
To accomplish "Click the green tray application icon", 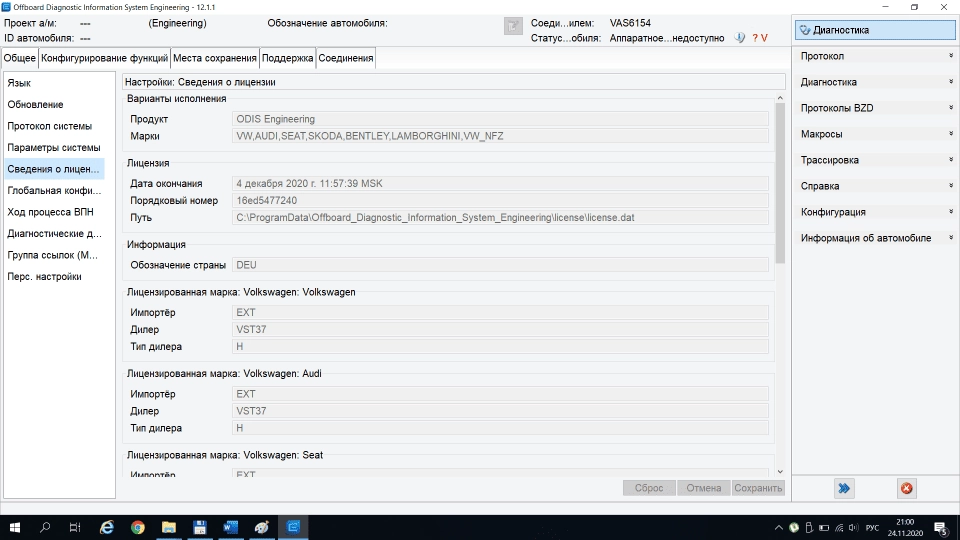I will [x=793, y=527].
